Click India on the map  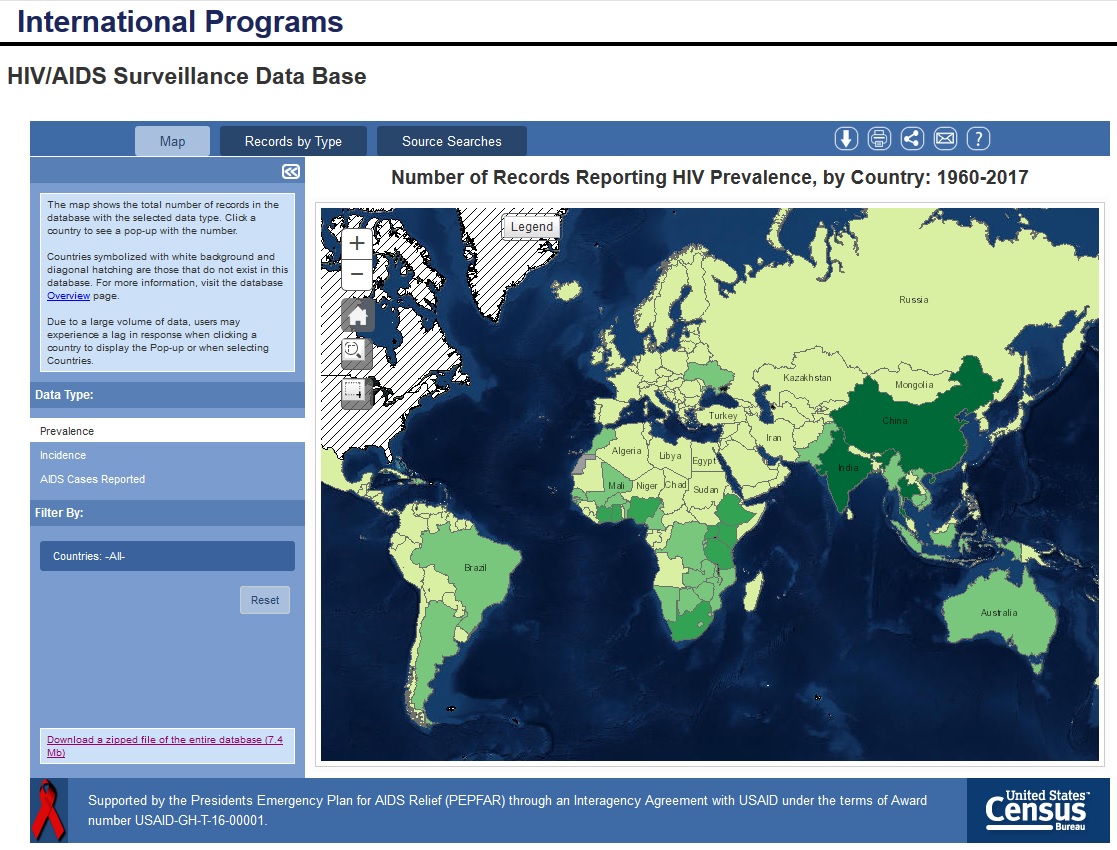tap(848, 468)
